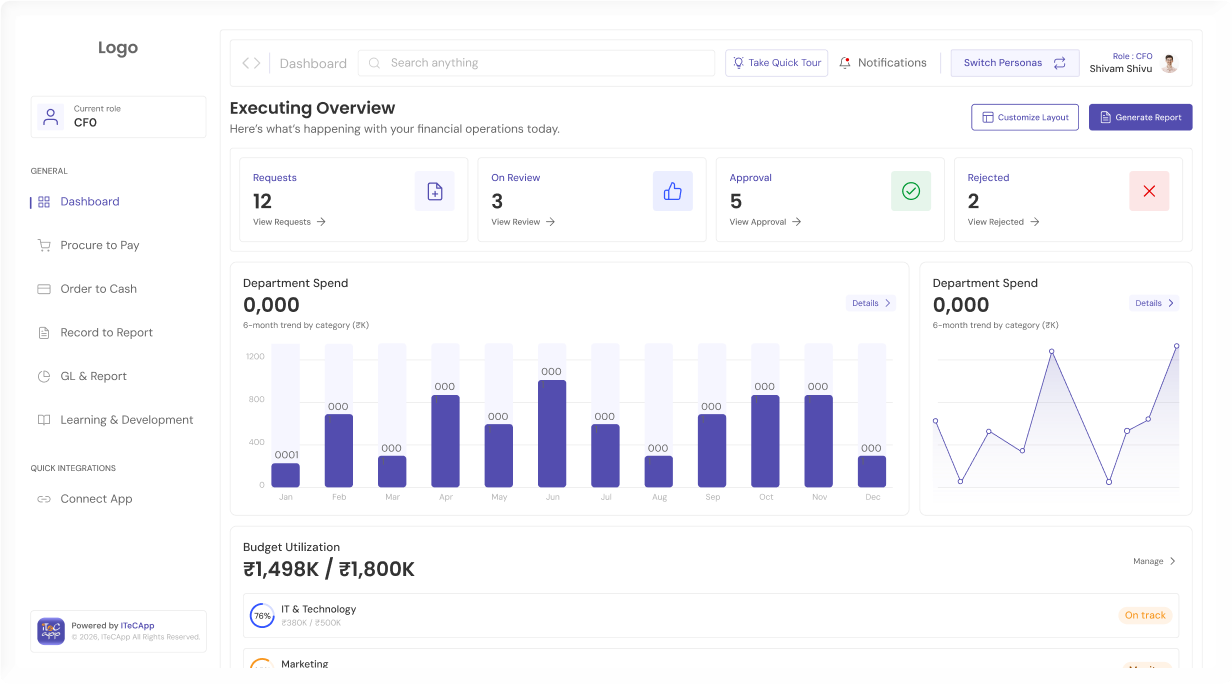Open Procure to Pay section

(x=100, y=245)
